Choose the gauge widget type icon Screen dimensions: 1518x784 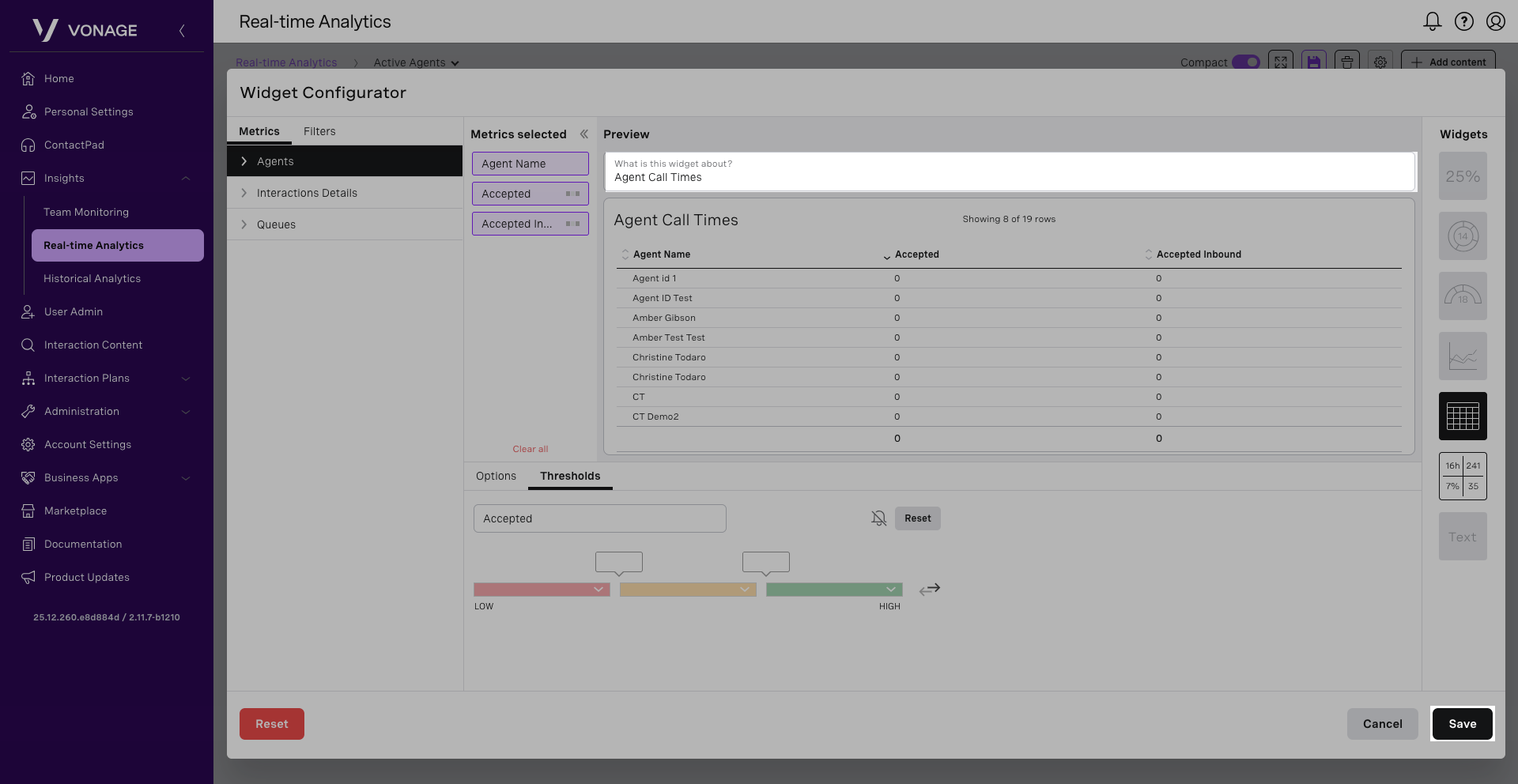tap(1462, 296)
